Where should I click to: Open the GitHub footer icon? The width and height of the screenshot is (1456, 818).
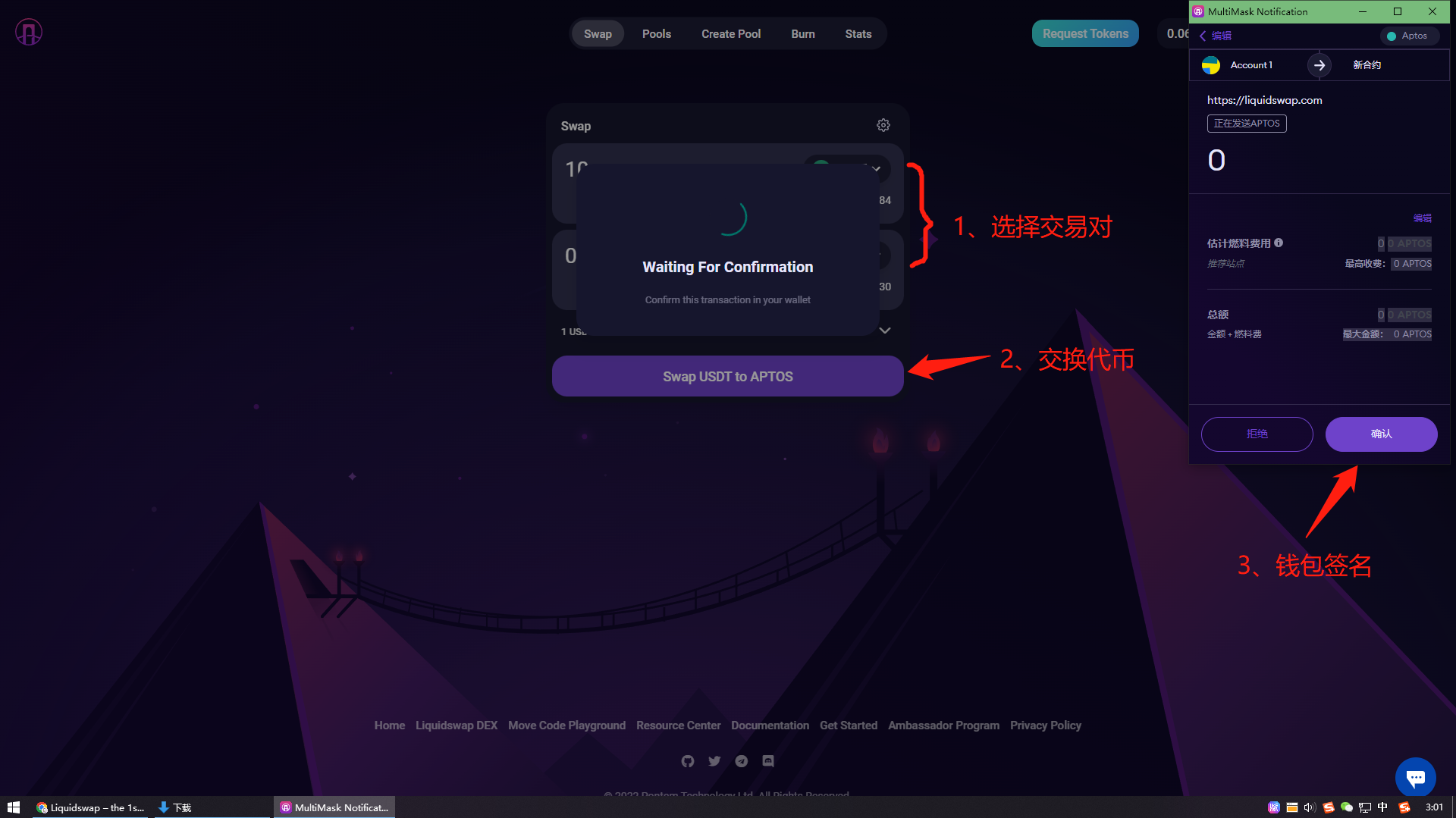688,761
